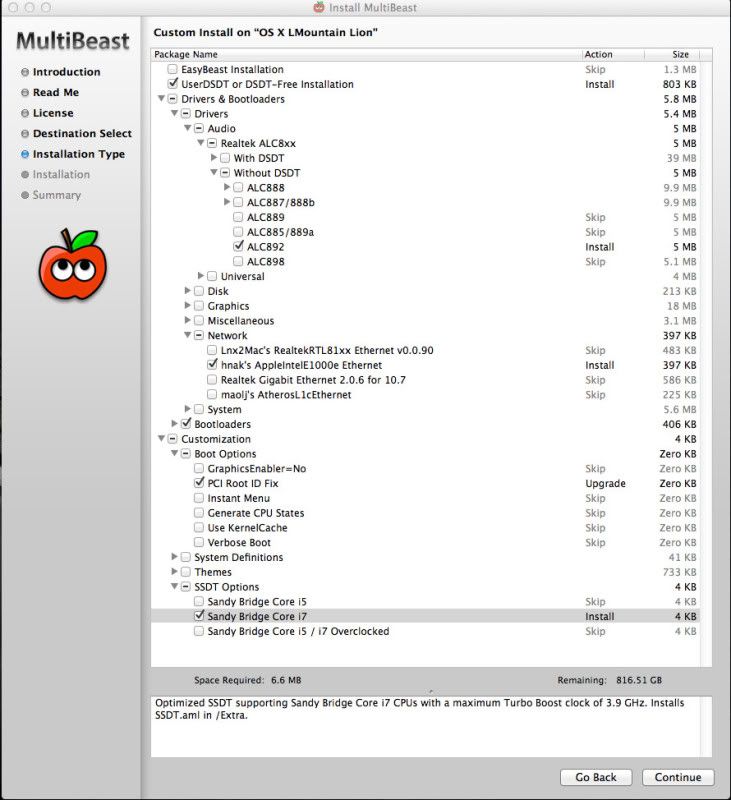
Task: Click the MultiBeast apple mascot logo
Action: click(73, 264)
